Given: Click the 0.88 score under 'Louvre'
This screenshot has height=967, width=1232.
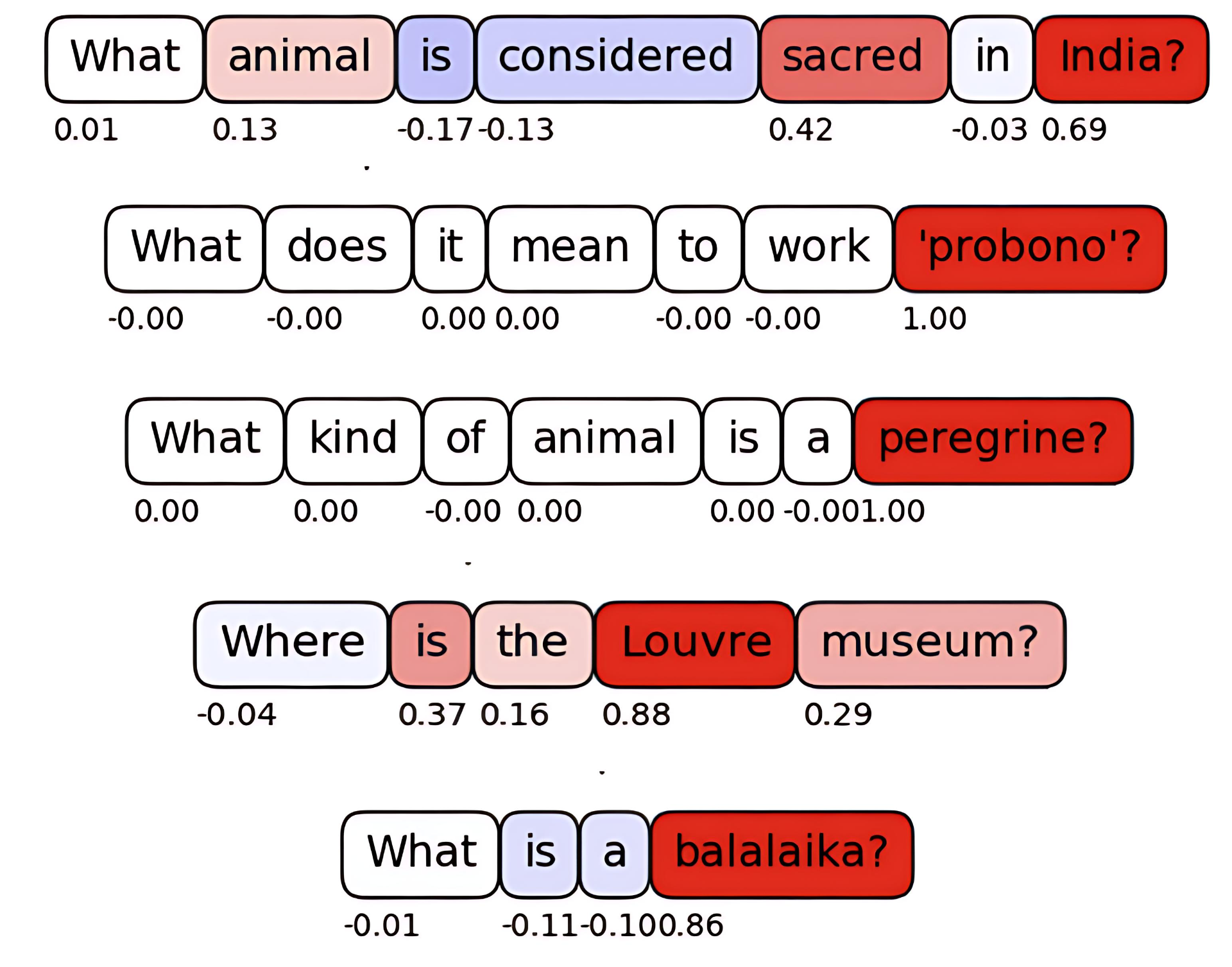Looking at the screenshot, I should [636, 715].
